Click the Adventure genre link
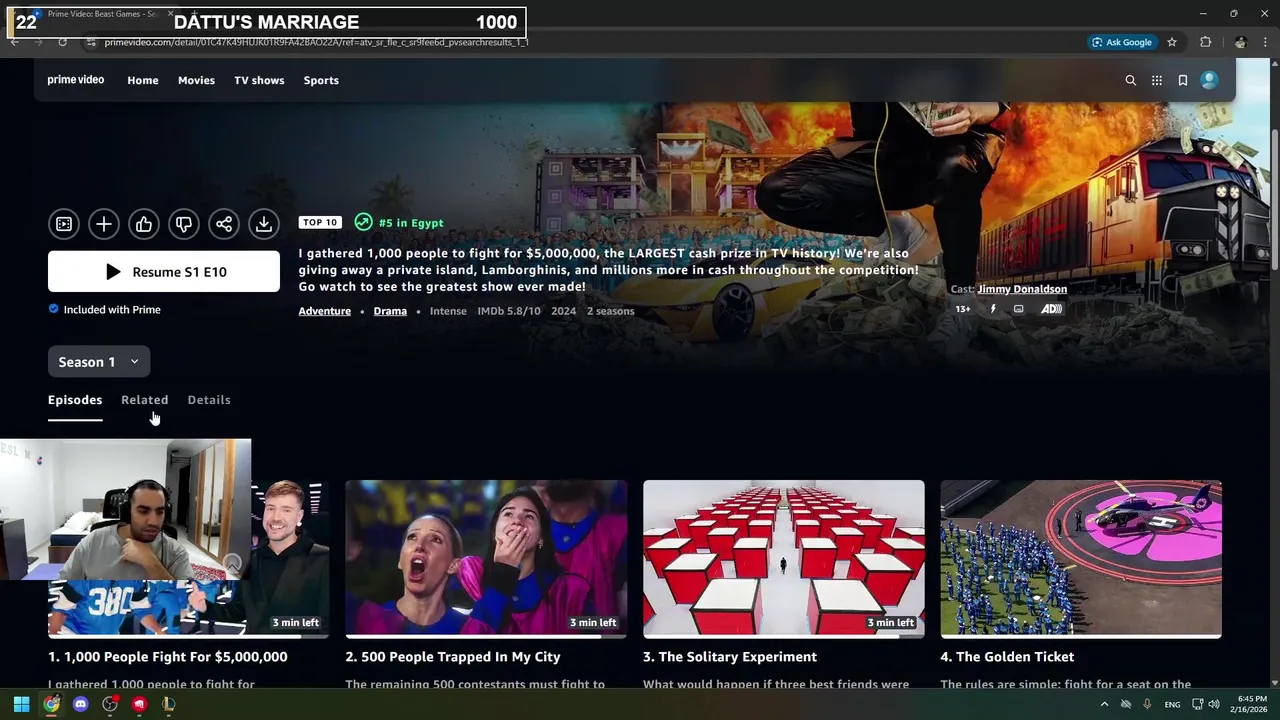This screenshot has width=1280, height=720. (x=325, y=311)
